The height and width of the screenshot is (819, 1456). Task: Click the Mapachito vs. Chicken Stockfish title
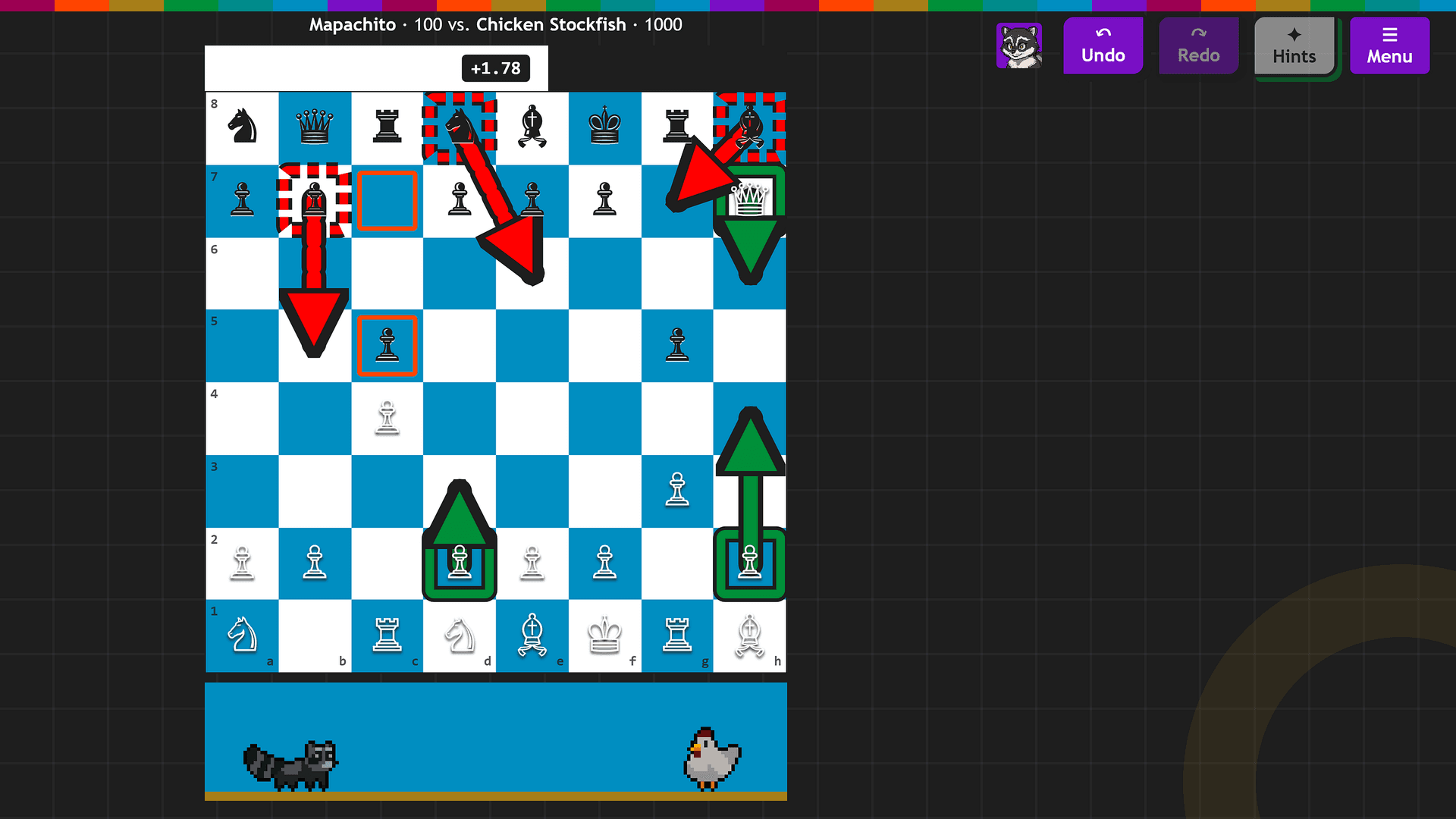point(495,25)
